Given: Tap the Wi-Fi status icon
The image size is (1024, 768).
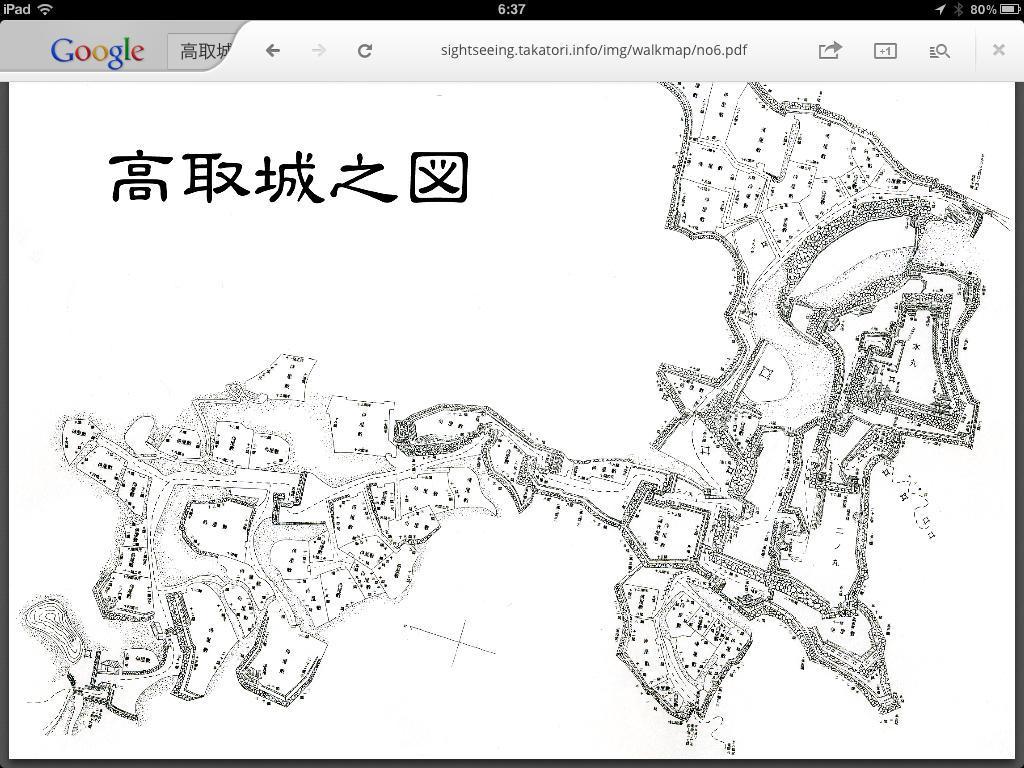Looking at the screenshot, I should point(46,9).
